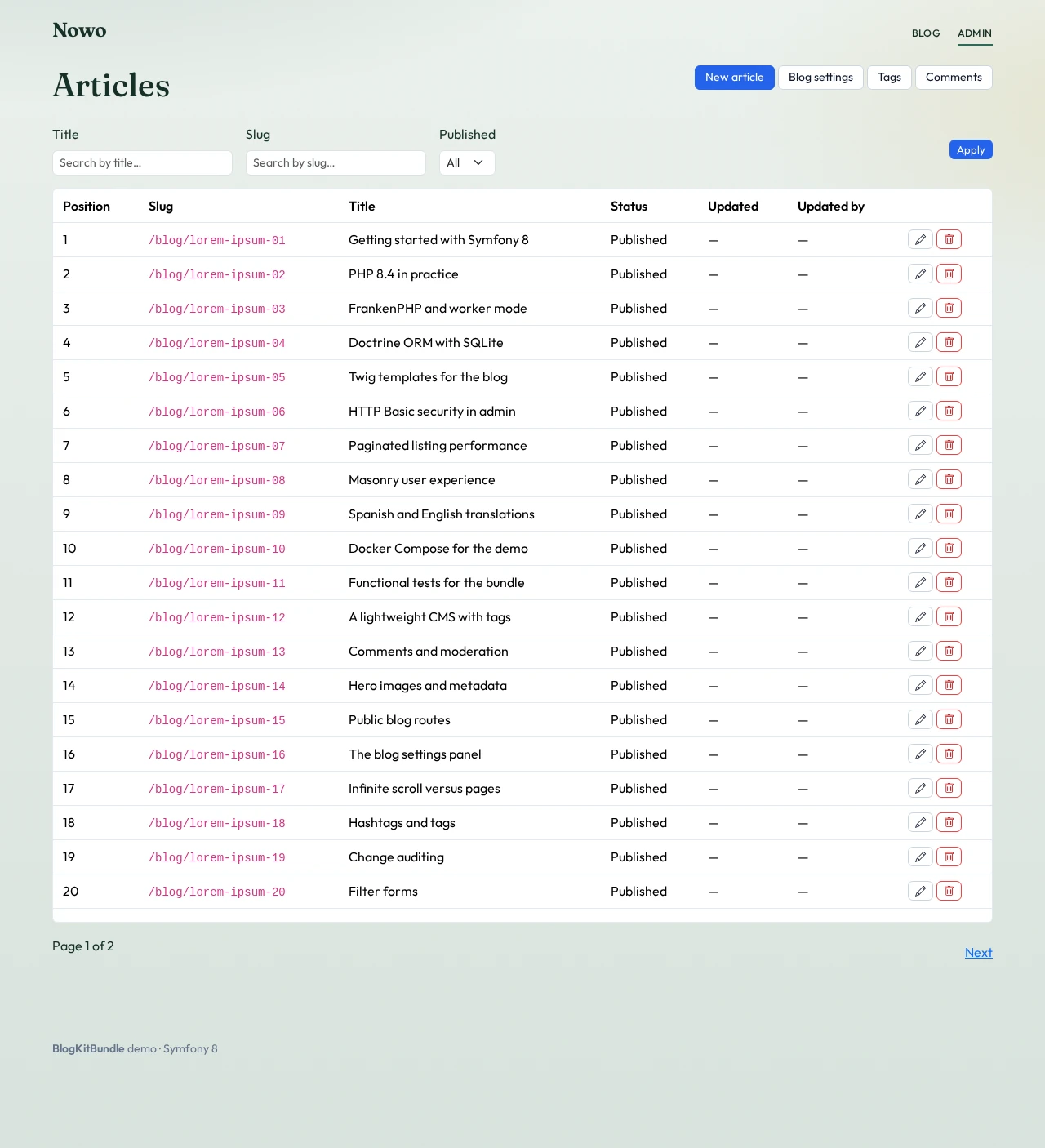This screenshot has width=1045, height=1148.
Task: Edit the "Hashtags and tags" article
Action: 920,822
